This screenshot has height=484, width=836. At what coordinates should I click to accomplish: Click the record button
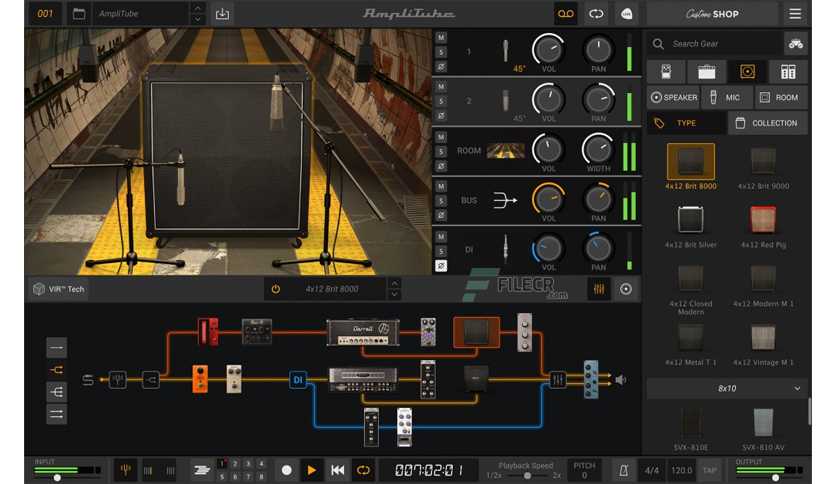286,470
